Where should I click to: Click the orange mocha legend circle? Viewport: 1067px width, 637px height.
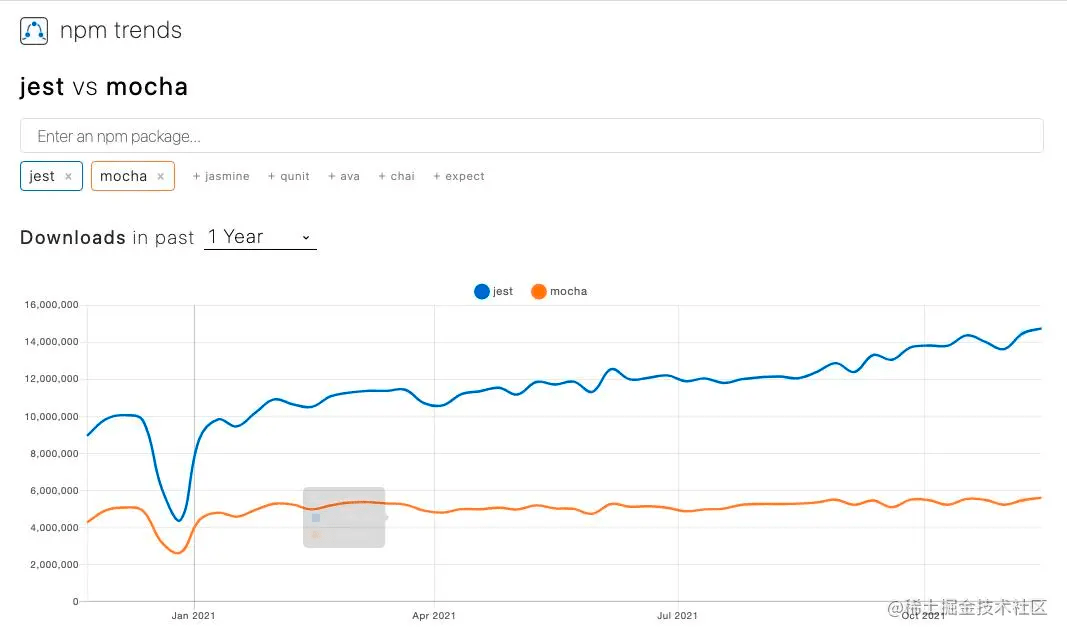click(539, 291)
